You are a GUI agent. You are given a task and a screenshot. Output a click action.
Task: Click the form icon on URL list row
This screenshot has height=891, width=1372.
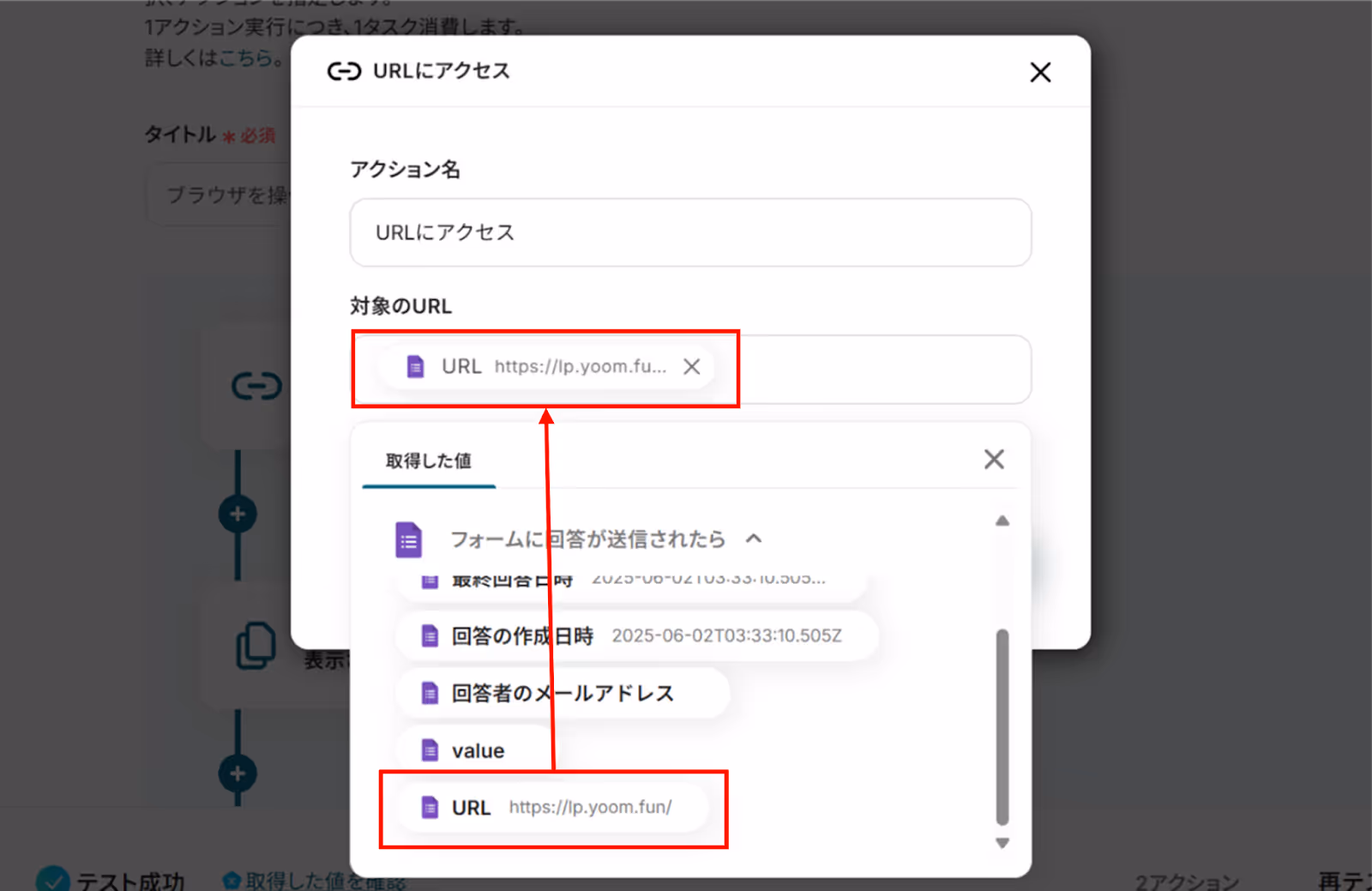[430, 808]
